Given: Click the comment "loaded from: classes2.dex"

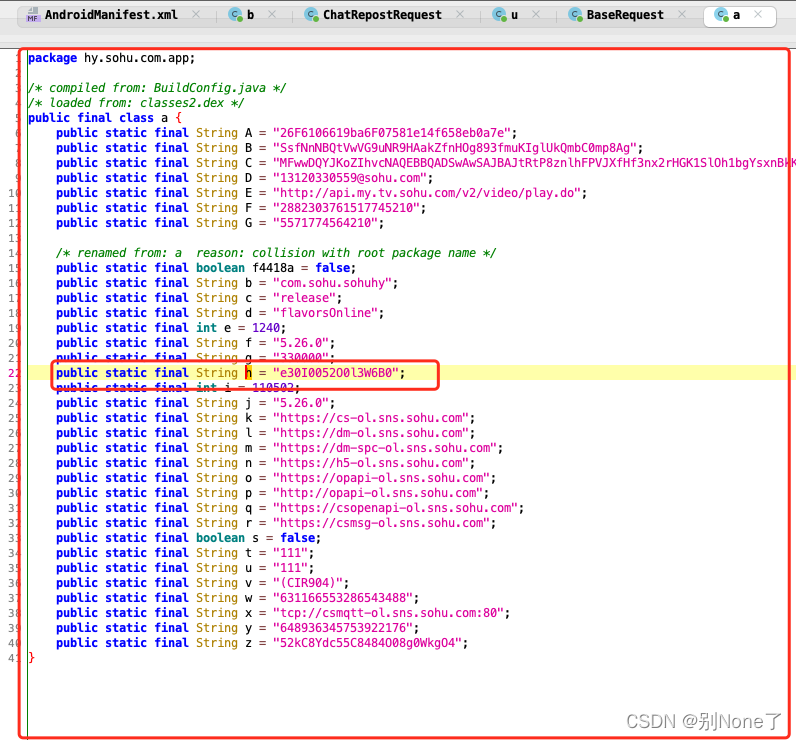Looking at the screenshot, I should [136, 103].
